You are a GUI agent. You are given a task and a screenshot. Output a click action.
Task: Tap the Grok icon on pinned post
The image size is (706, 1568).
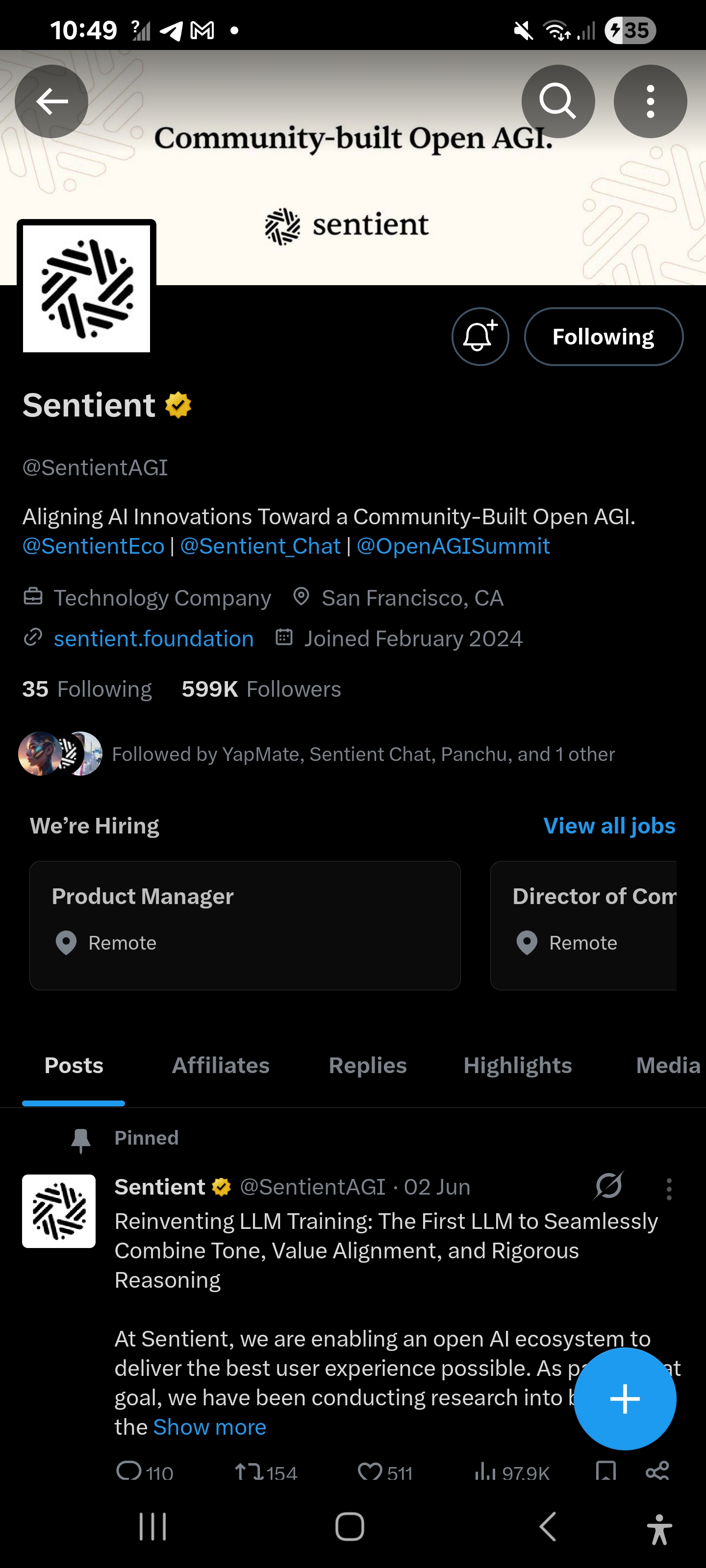click(608, 1186)
